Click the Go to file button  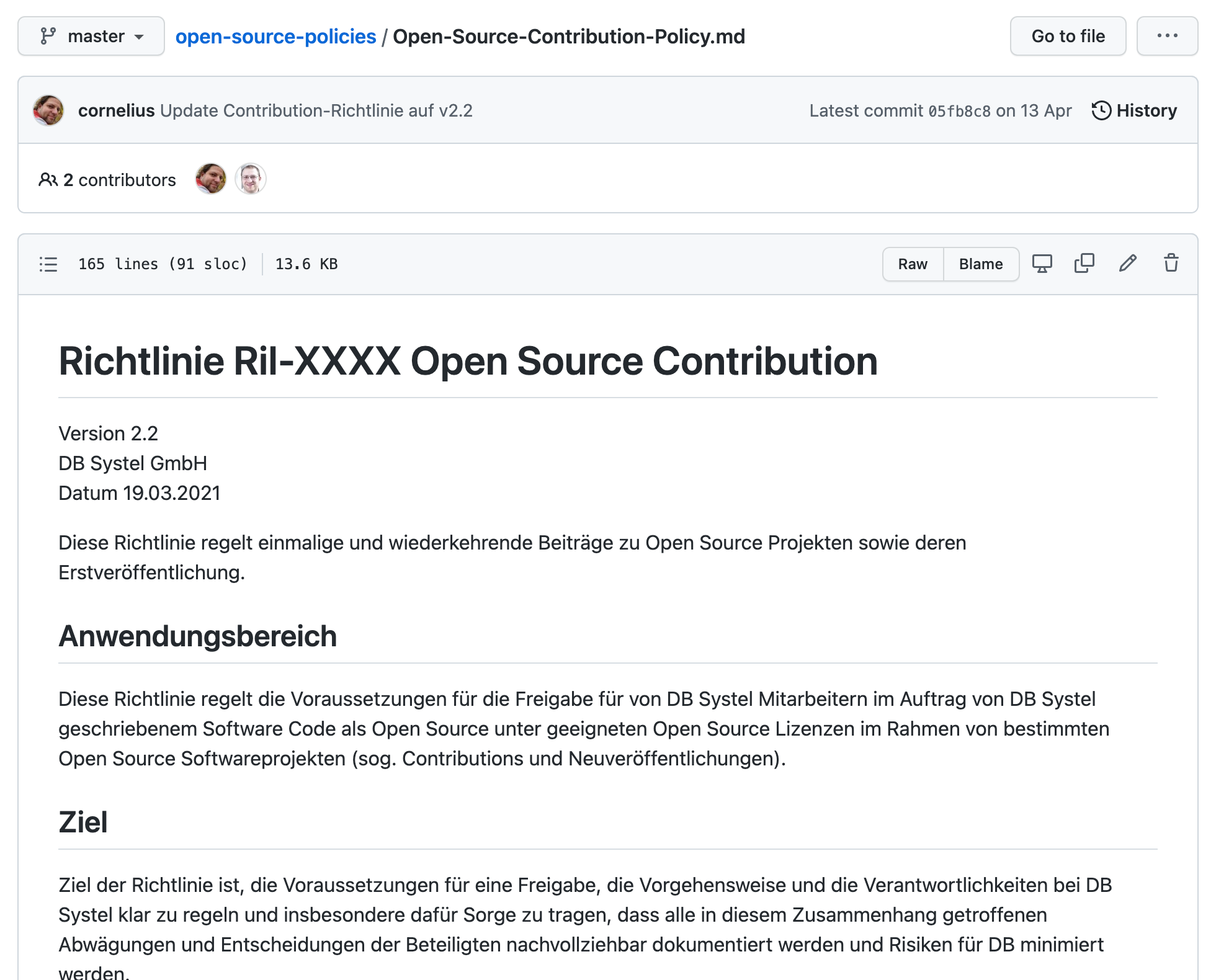tap(1068, 37)
